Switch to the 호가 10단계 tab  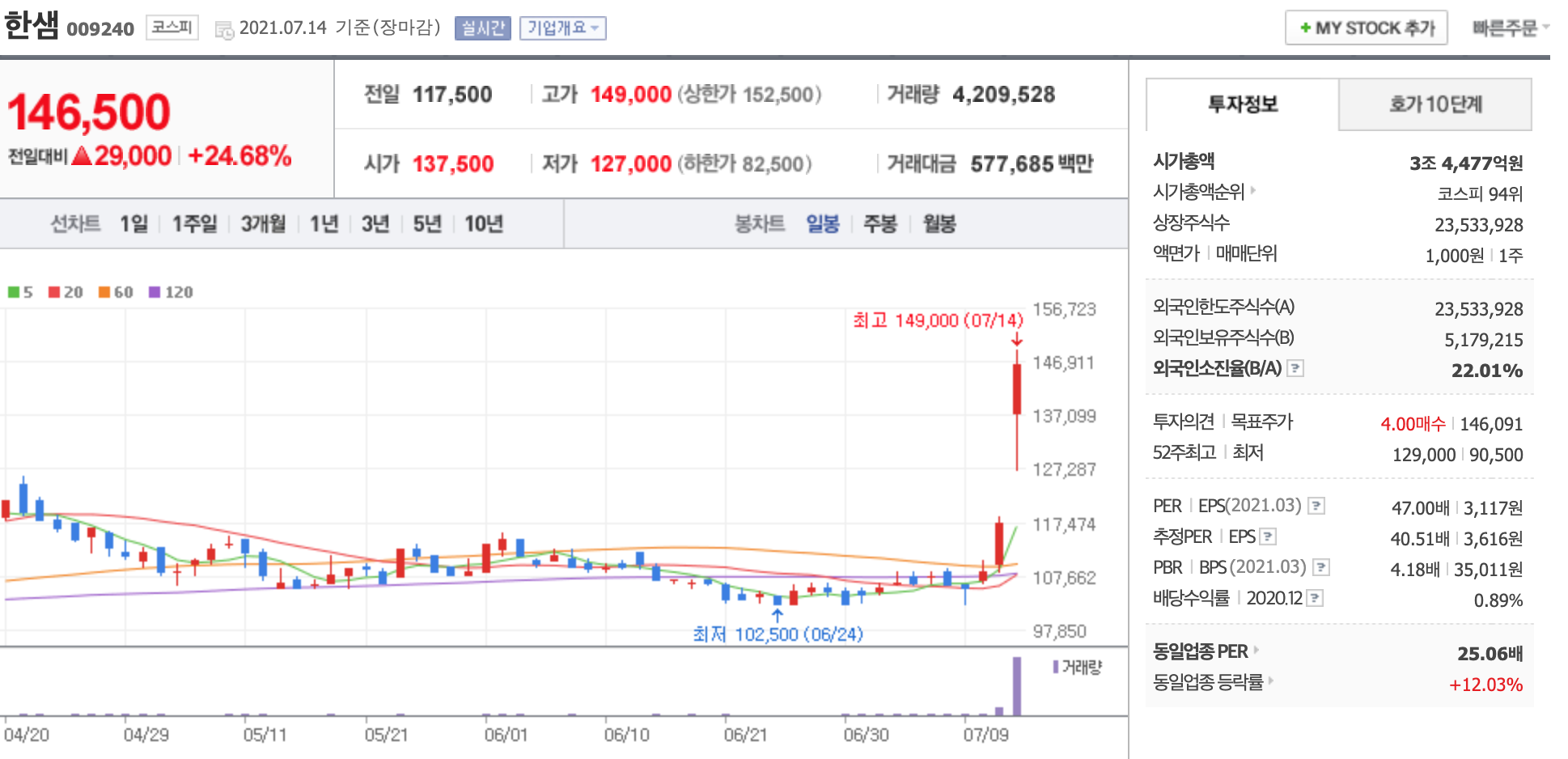[x=1435, y=104]
